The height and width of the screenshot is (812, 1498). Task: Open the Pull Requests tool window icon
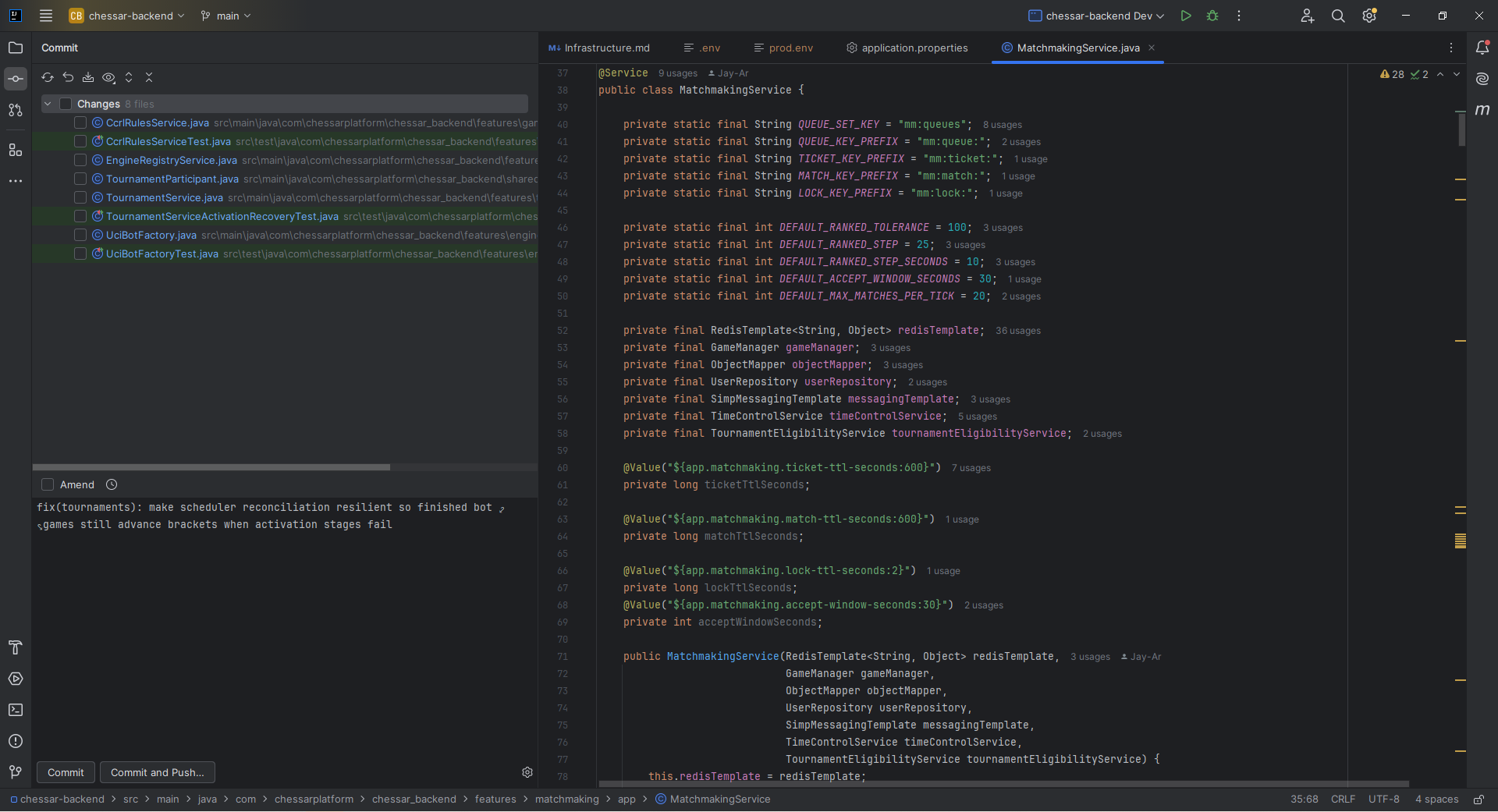[x=16, y=110]
